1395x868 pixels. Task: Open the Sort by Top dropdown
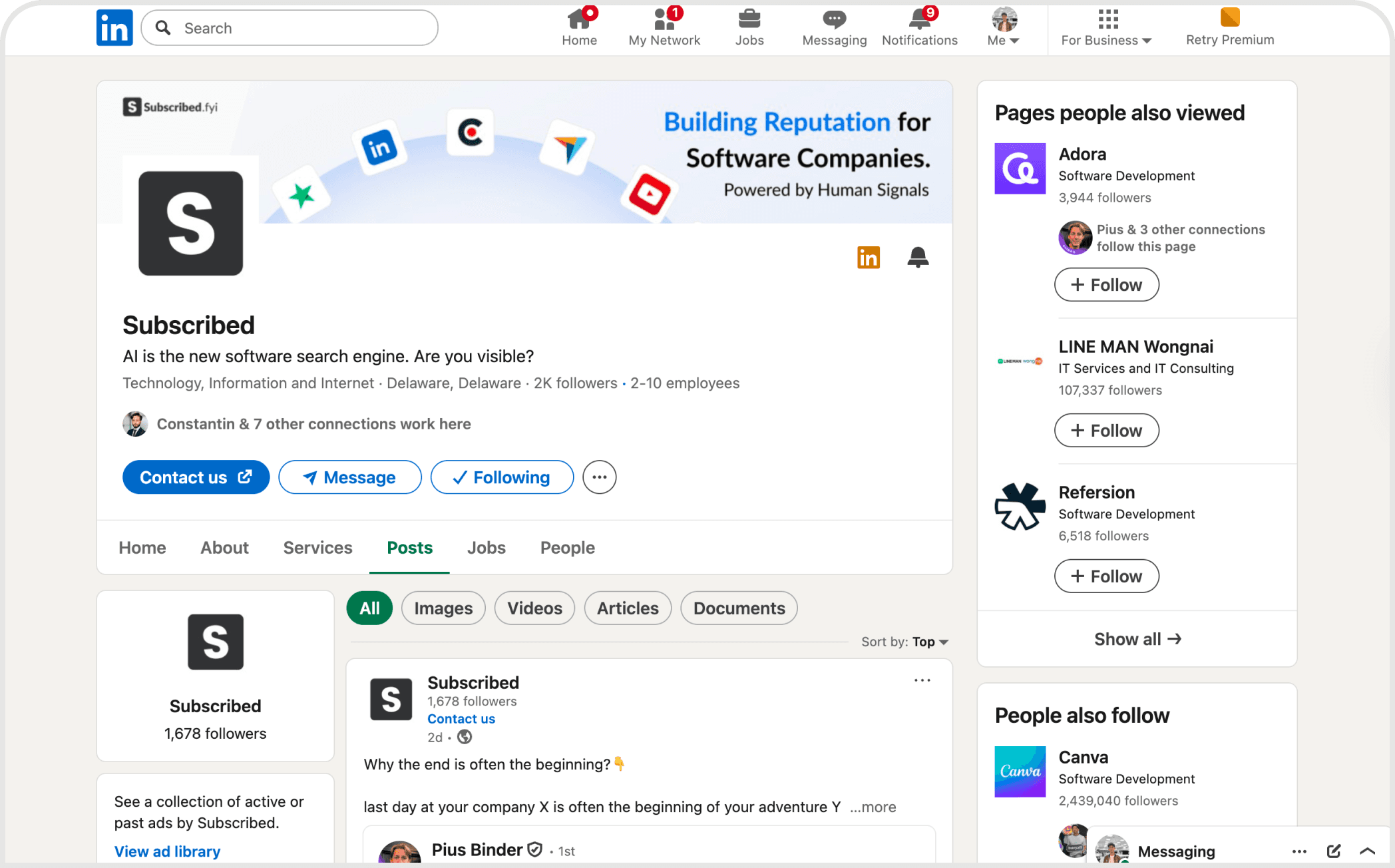coord(929,642)
